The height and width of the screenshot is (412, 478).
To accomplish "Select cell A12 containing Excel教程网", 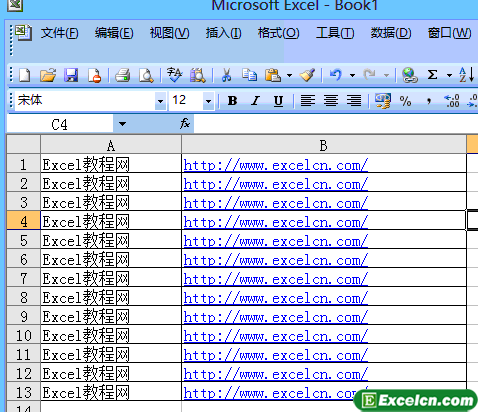I will 111,373.
